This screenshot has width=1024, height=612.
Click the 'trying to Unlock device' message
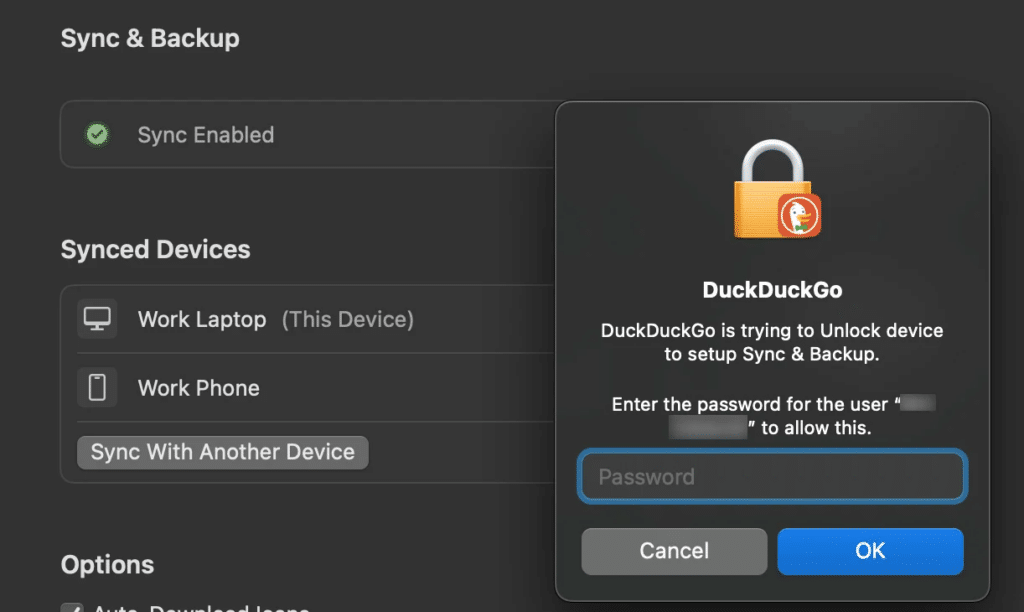coord(772,342)
